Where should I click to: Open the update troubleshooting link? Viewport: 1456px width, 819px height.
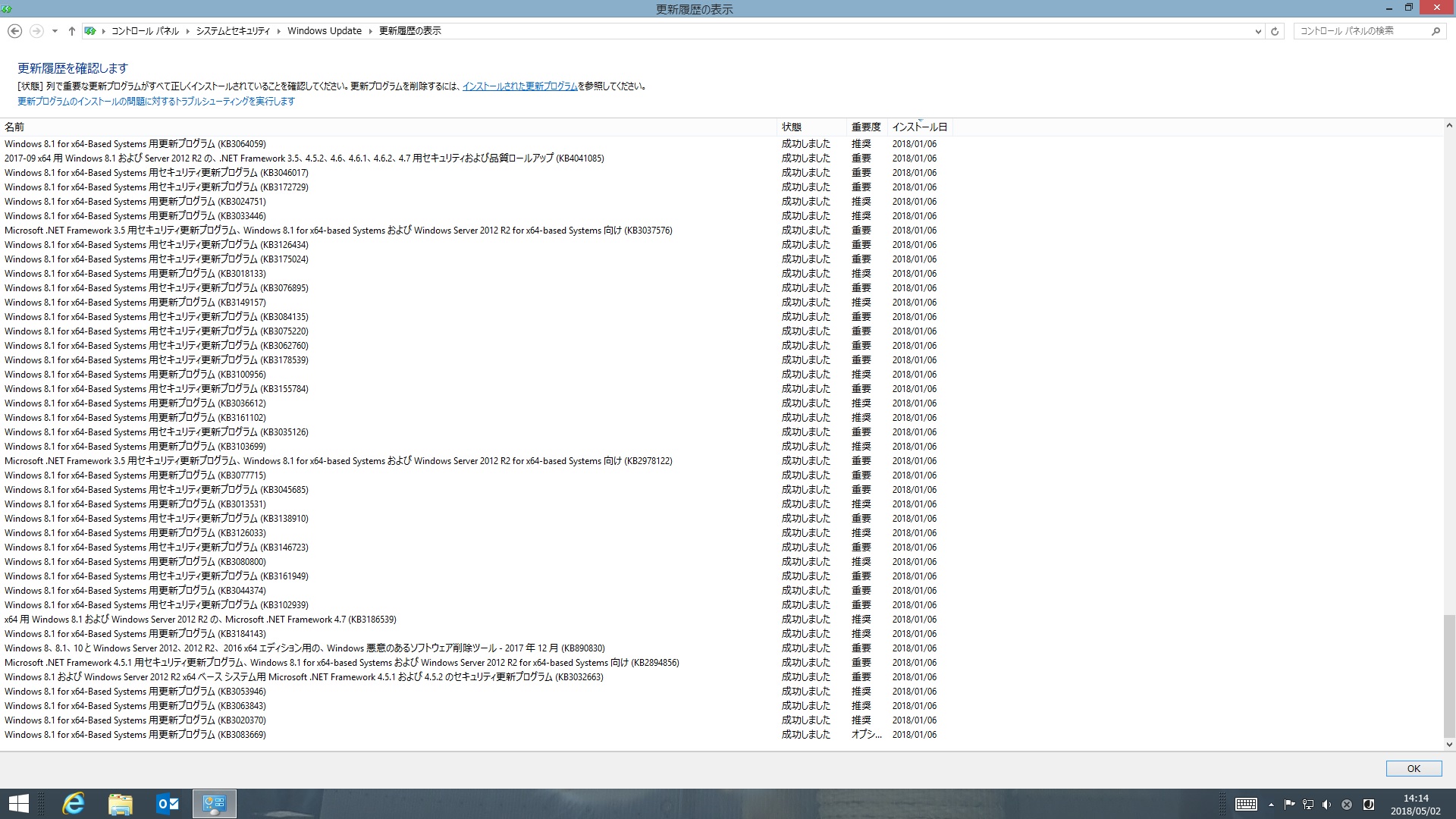[x=156, y=102]
